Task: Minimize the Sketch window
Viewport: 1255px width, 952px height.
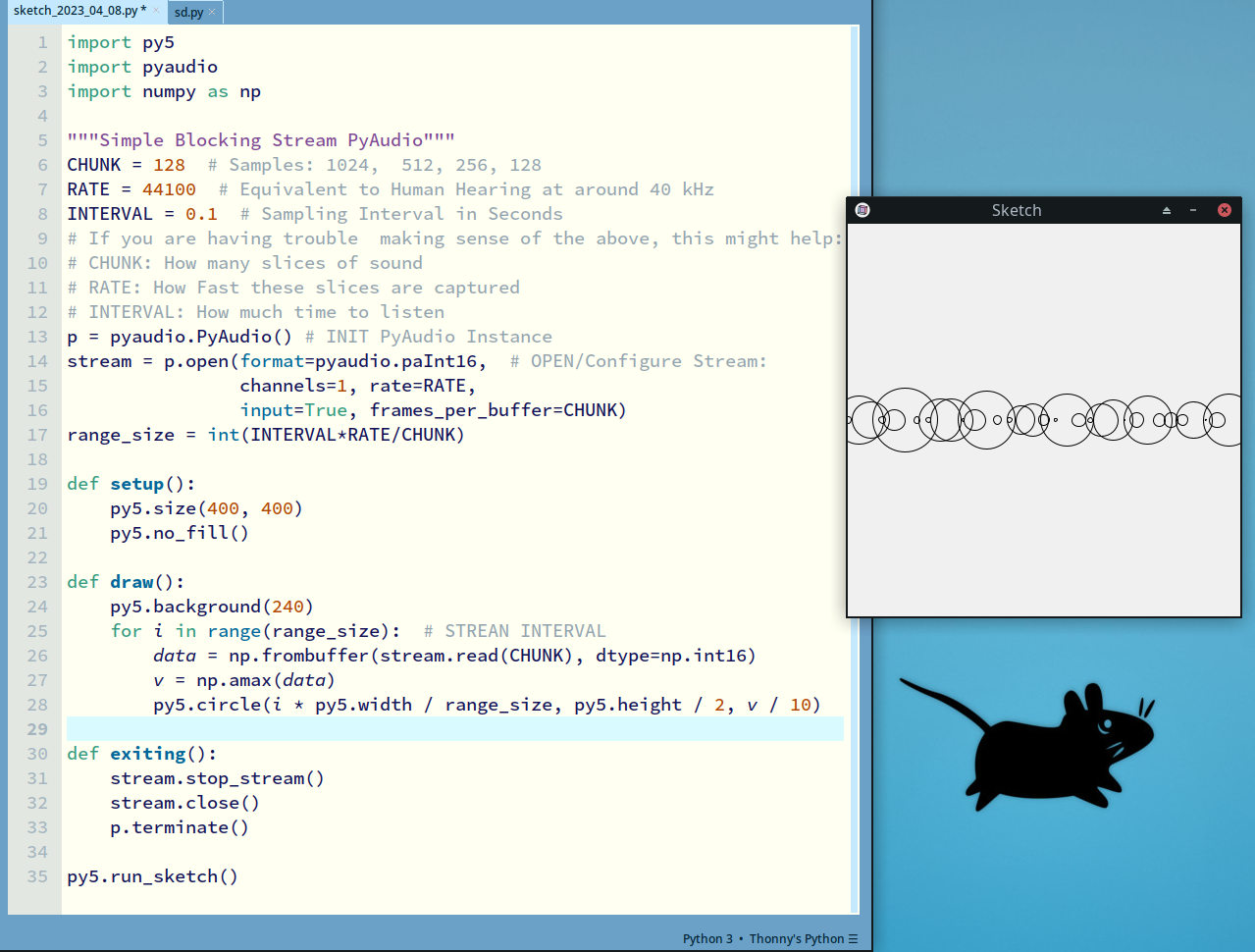Action: point(1193,210)
